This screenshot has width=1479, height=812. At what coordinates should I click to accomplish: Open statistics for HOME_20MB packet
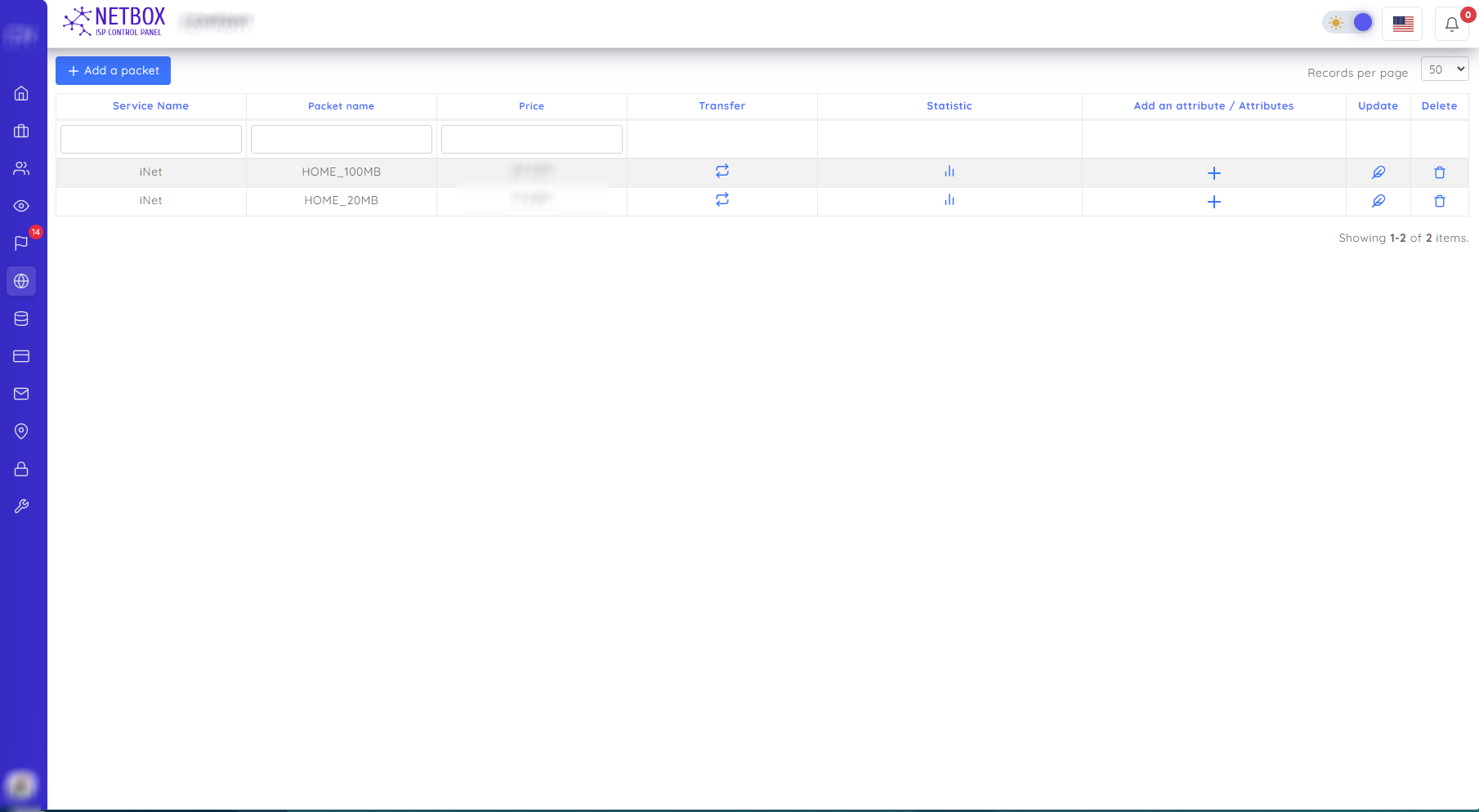(x=949, y=200)
